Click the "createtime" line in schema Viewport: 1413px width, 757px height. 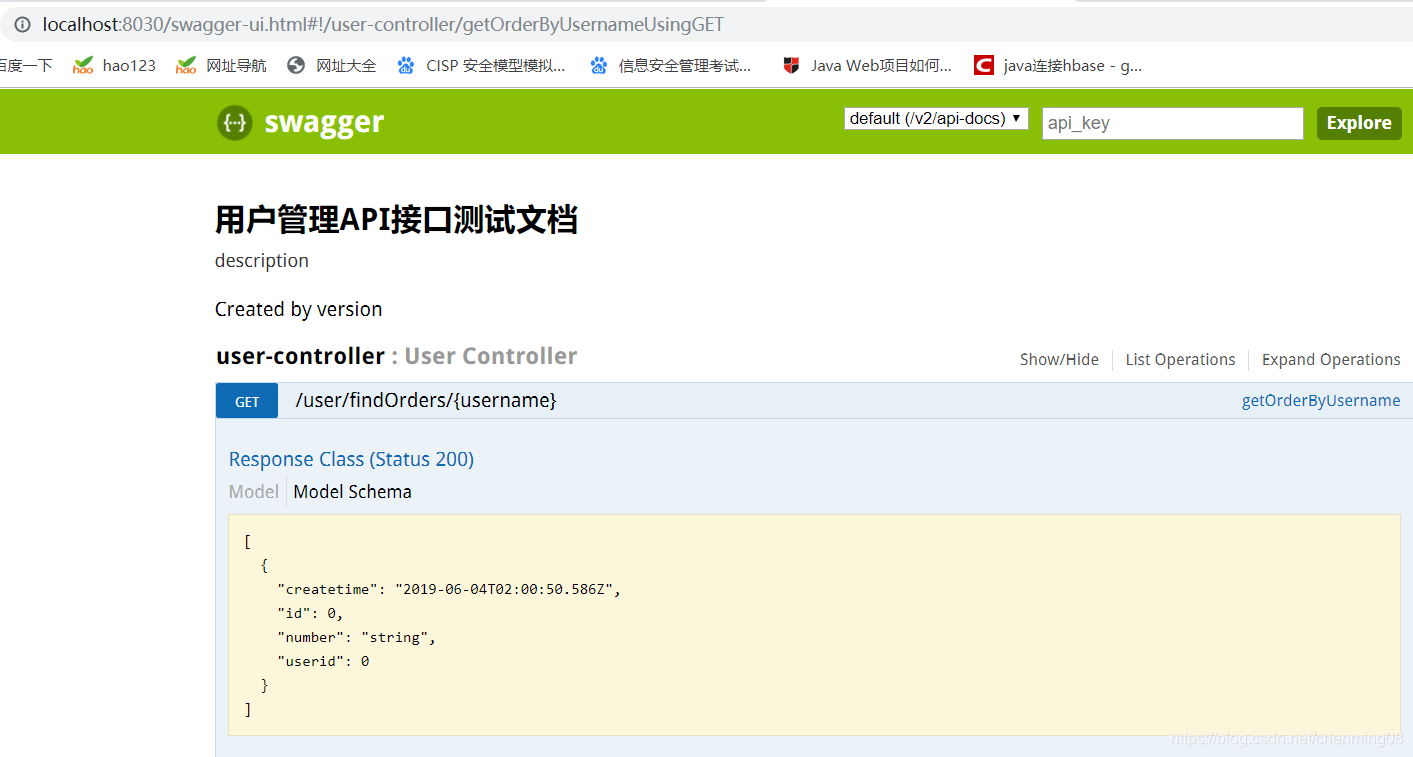(x=449, y=590)
